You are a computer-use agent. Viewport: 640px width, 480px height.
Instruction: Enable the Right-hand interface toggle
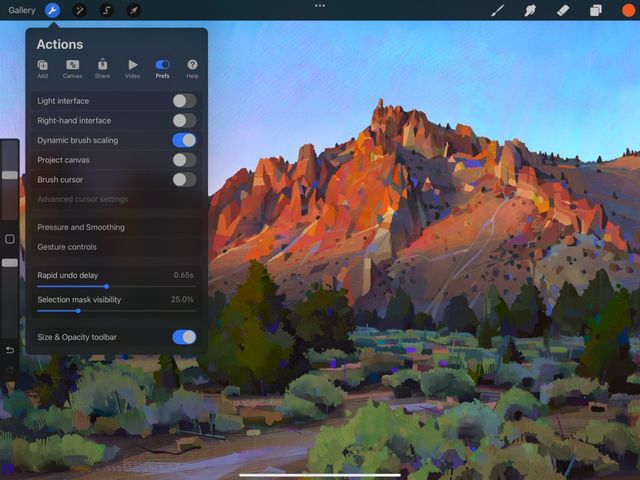click(184, 120)
